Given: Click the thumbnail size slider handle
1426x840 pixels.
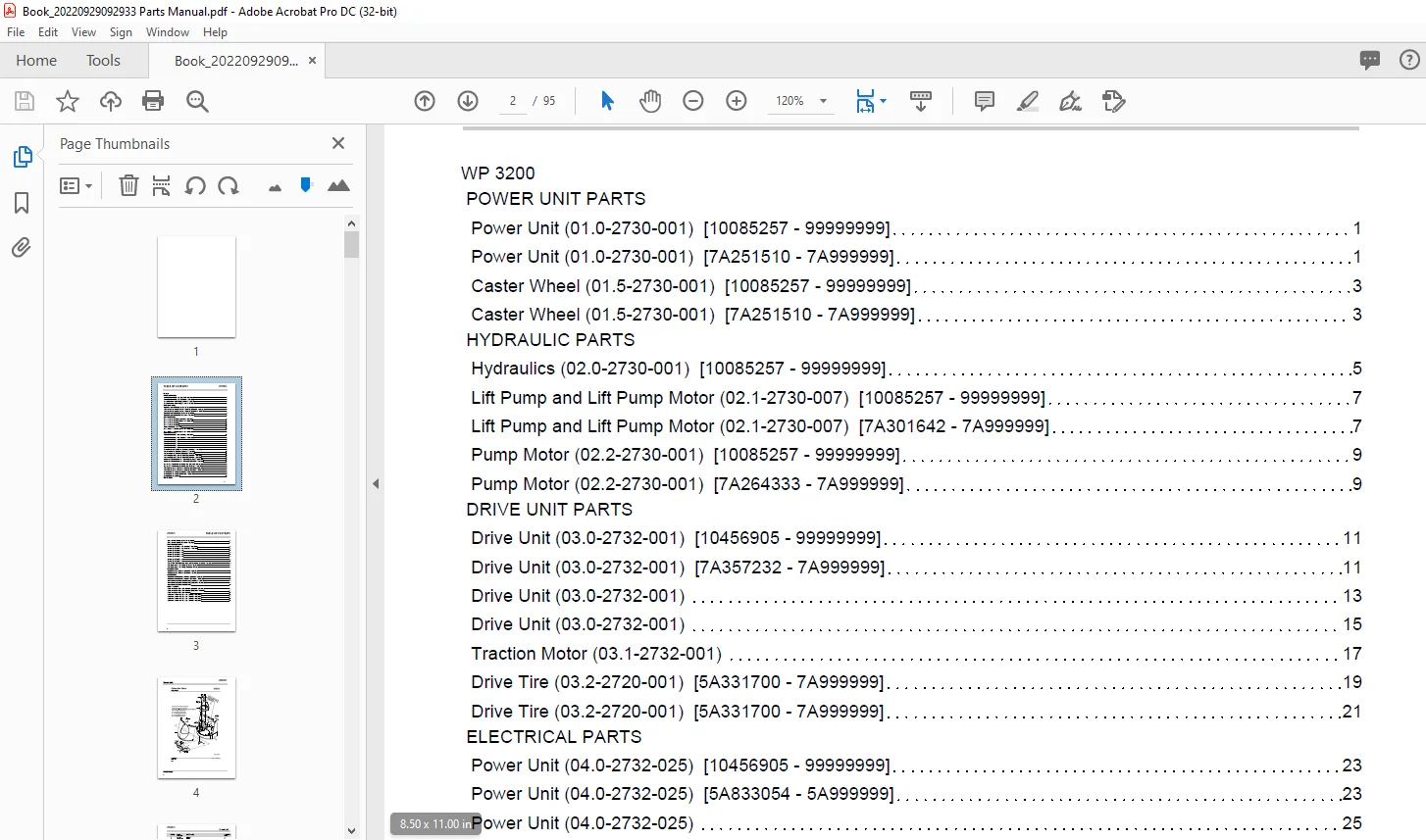Looking at the screenshot, I should click(306, 184).
